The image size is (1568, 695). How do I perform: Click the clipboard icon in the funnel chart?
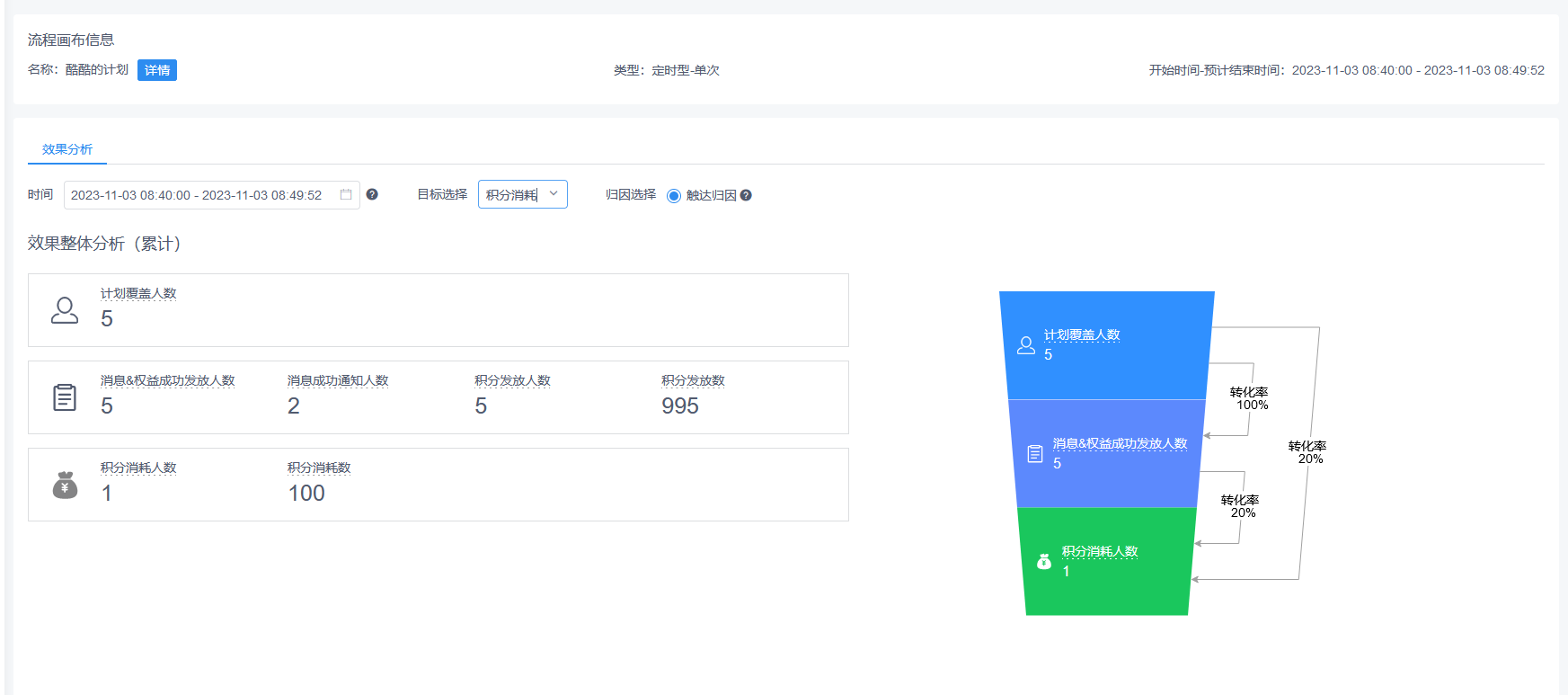1035,454
